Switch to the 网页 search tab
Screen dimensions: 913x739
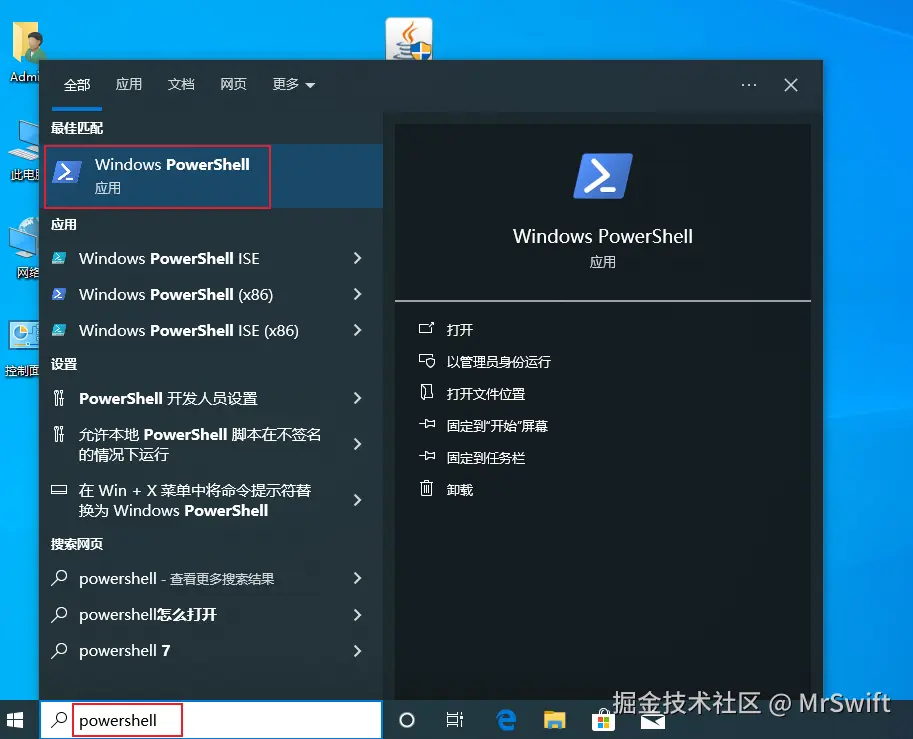pos(233,84)
